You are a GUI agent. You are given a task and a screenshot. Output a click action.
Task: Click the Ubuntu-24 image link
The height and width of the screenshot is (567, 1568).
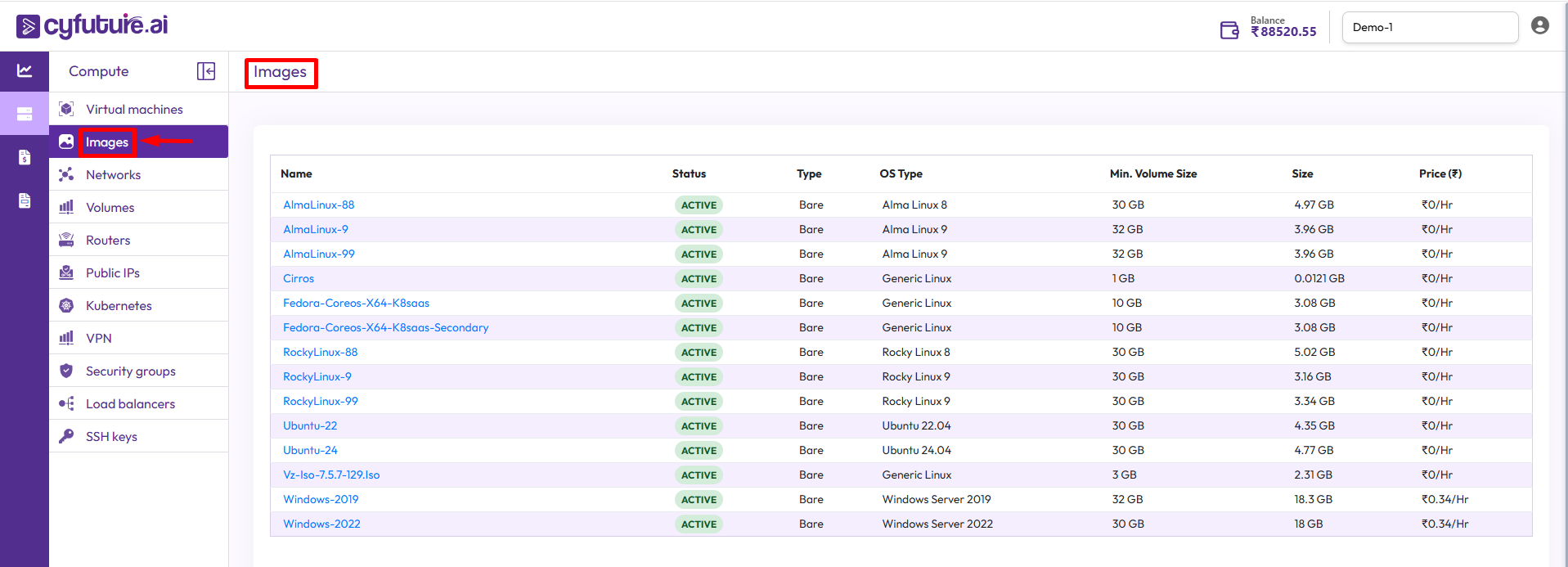[310, 450]
